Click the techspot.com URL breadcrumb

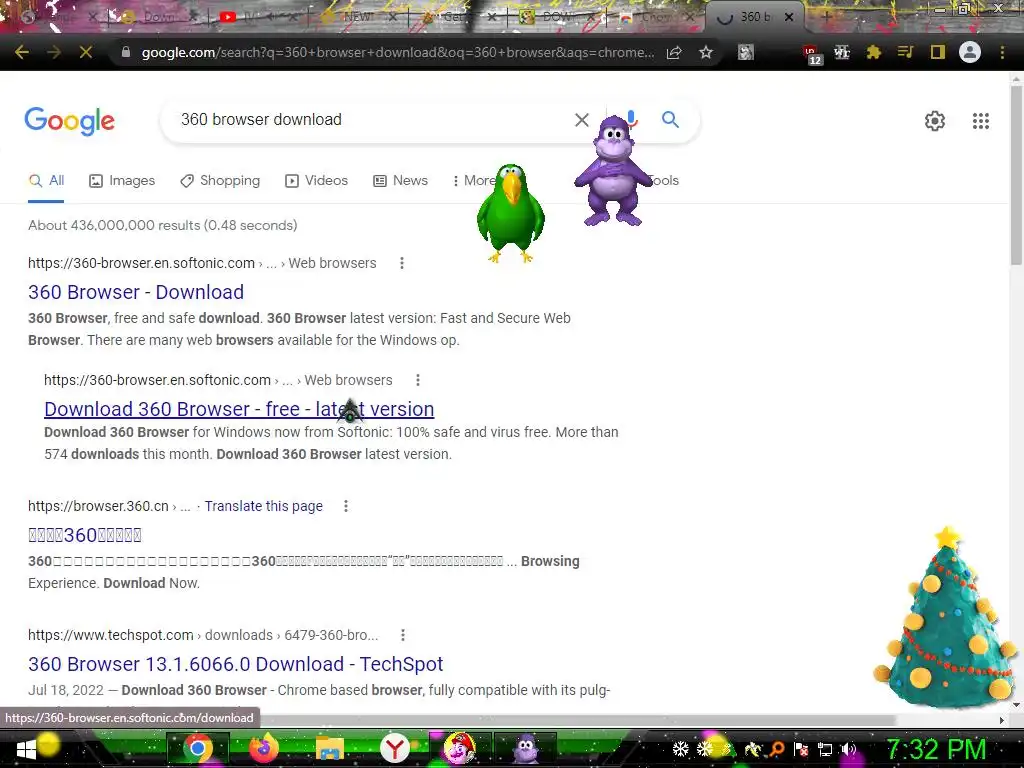203,635
